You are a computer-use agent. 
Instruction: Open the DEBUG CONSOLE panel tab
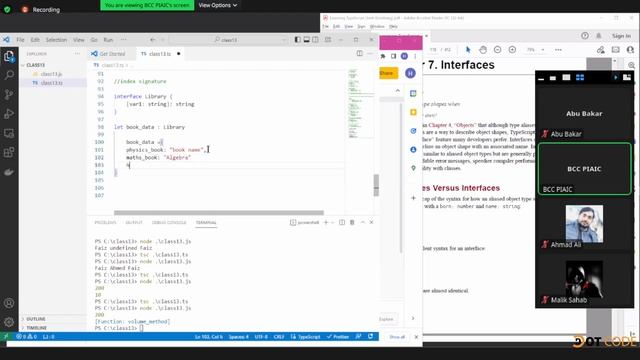click(169, 222)
